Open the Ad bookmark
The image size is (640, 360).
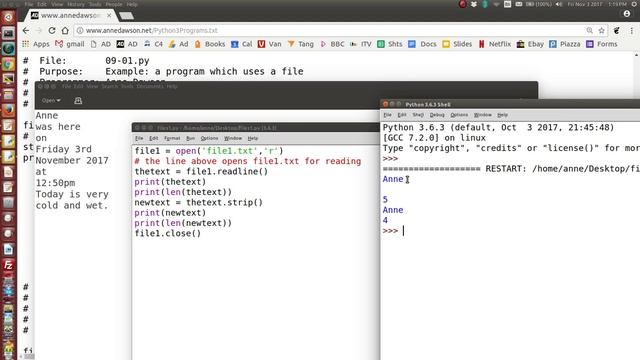pos(178,44)
